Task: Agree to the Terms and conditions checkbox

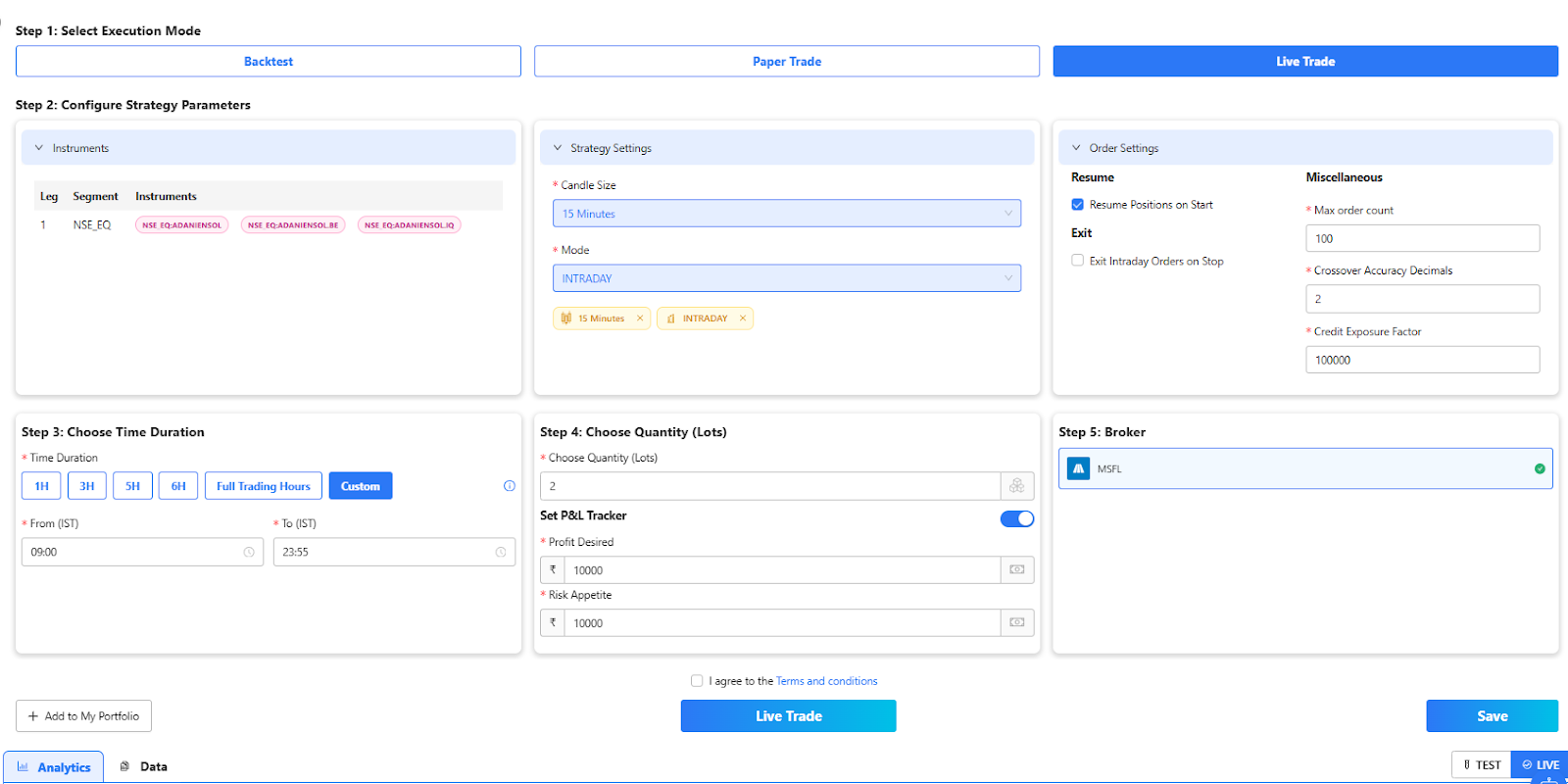Action: [697, 681]
